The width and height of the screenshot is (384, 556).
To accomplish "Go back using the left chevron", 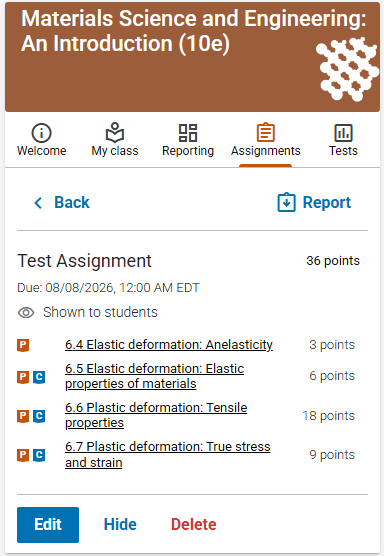I will point(38,203).
